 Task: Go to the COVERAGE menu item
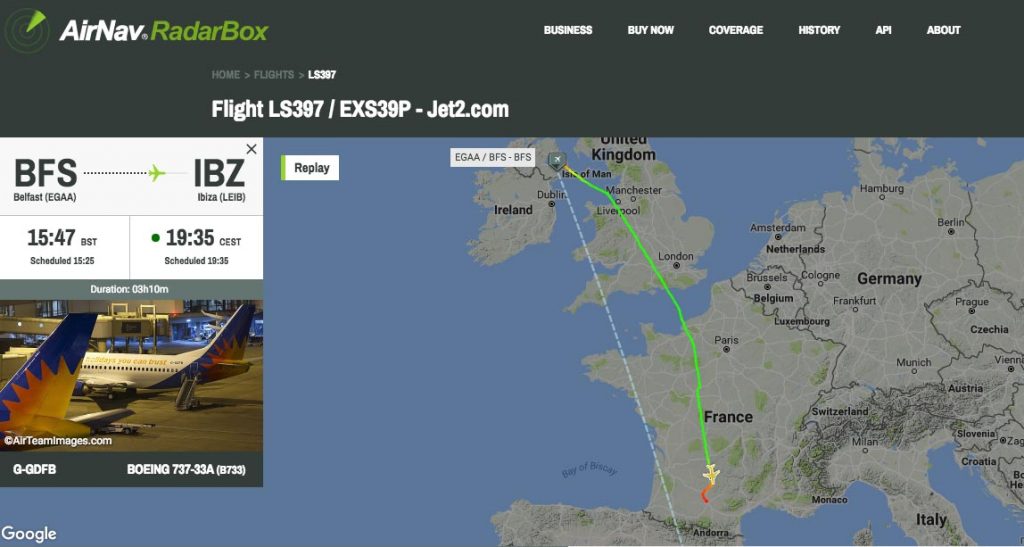point(736,30)
